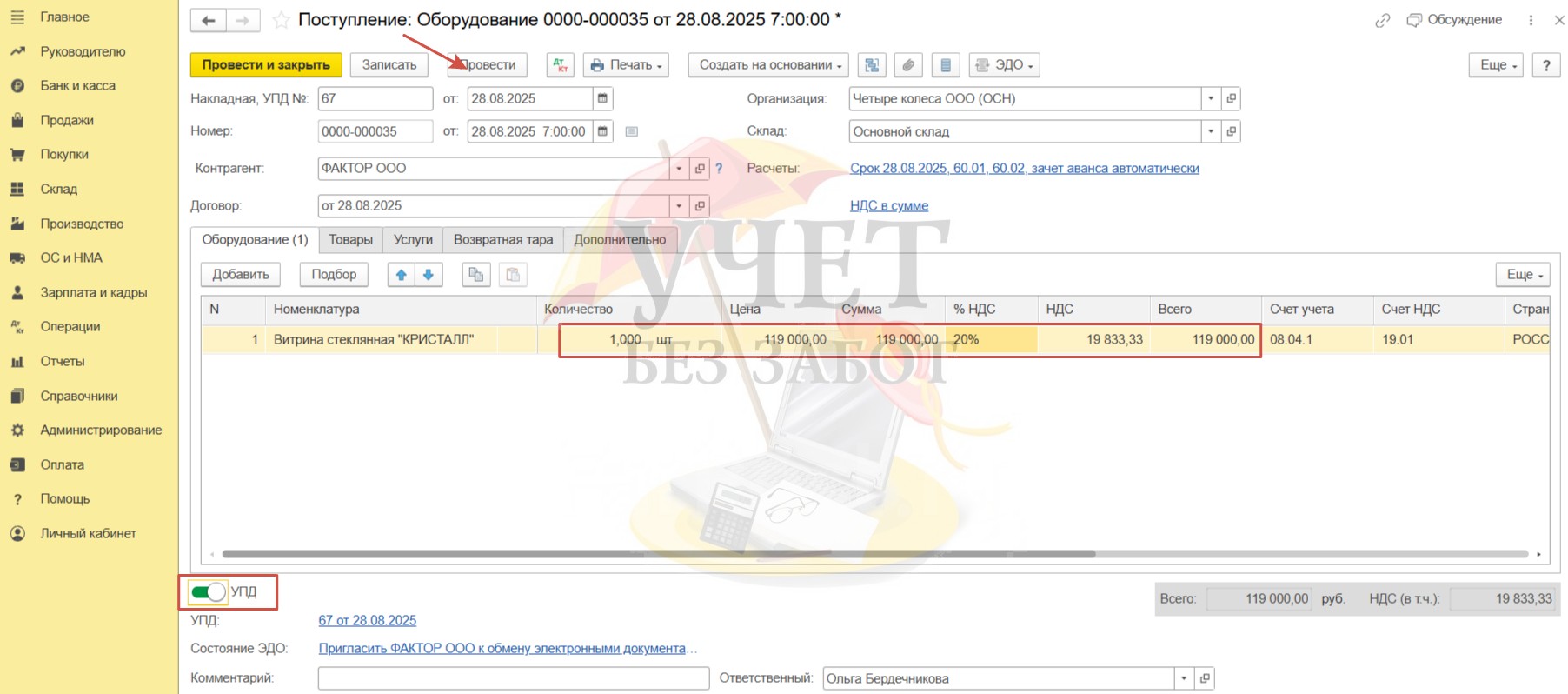Click Подбор button
The width and height of the screenshot is (1568, 694).
pyautogui.click(x=334, y=275)
